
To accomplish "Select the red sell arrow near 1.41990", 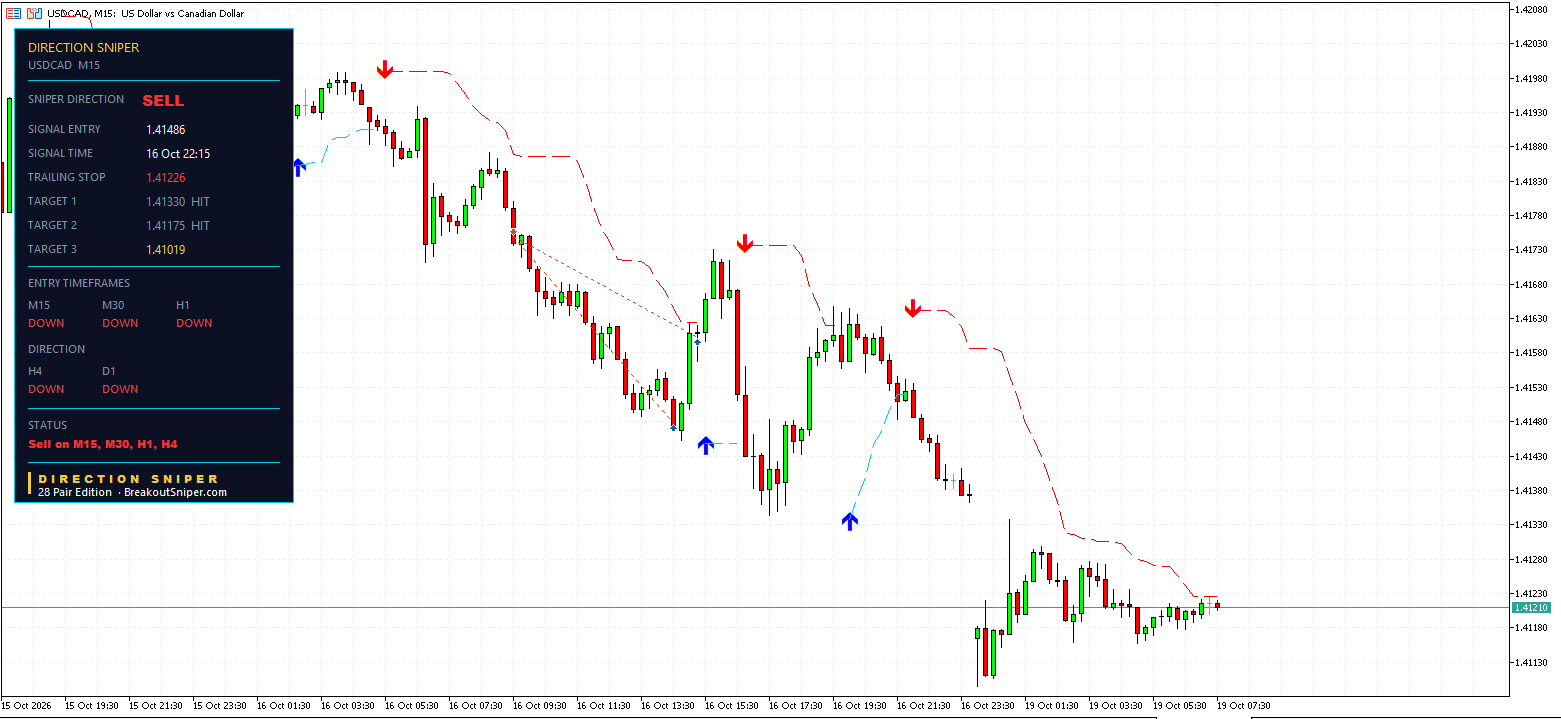I will coord(385,69).
